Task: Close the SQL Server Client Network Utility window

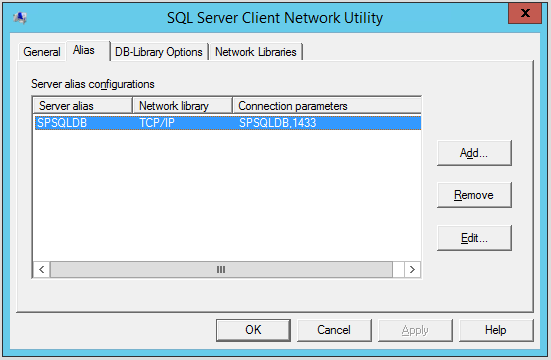Action: coord(525,13)
